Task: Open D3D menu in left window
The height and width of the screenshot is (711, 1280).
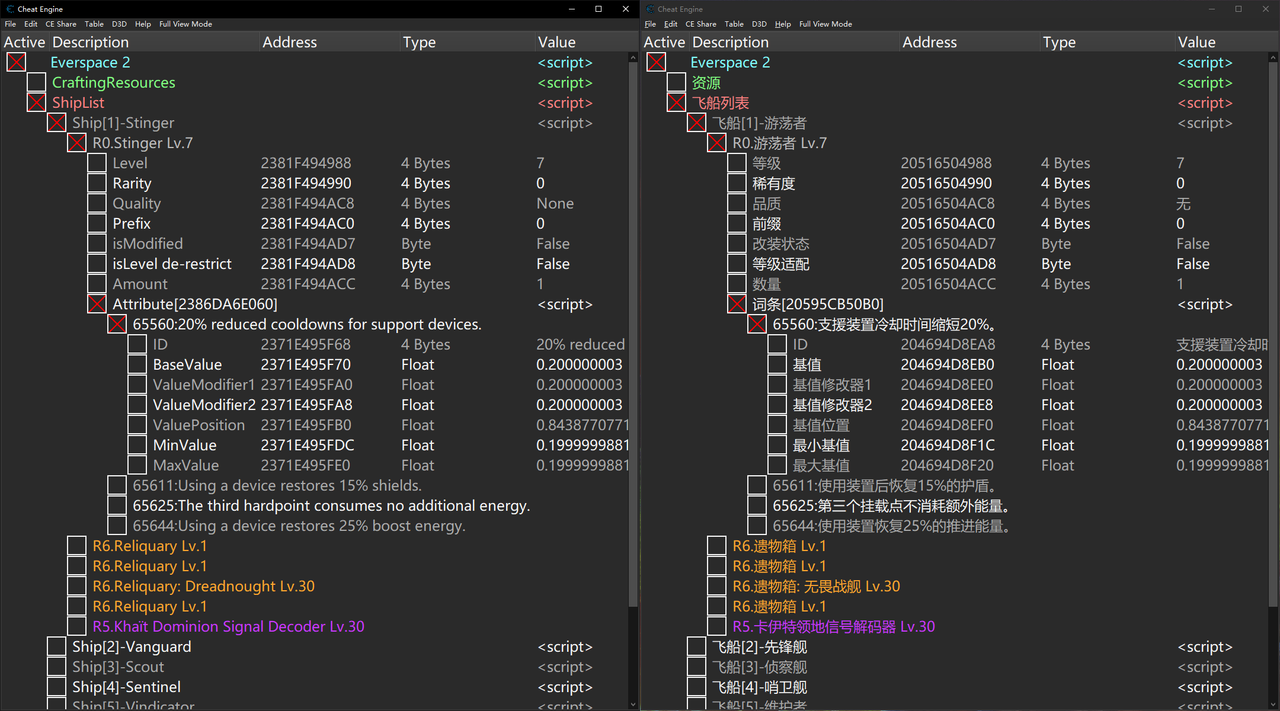Action: 119,24
